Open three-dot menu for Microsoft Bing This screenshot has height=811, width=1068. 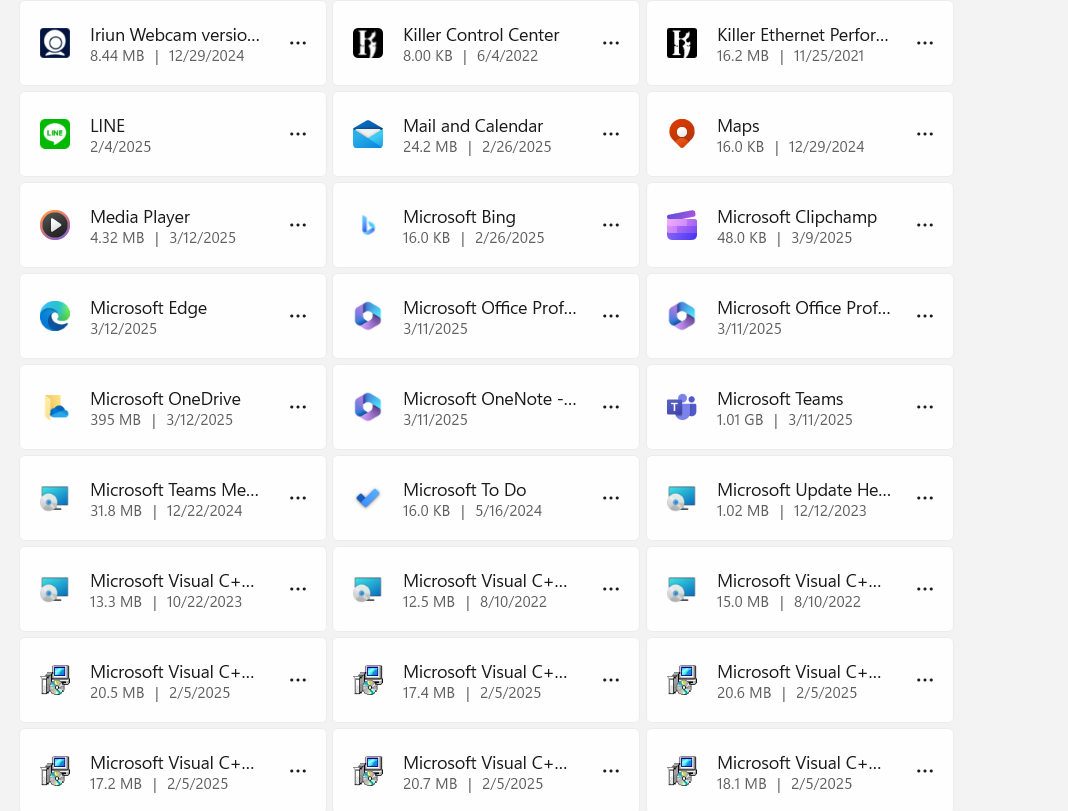pyautogui.click(x=611, y=225)
